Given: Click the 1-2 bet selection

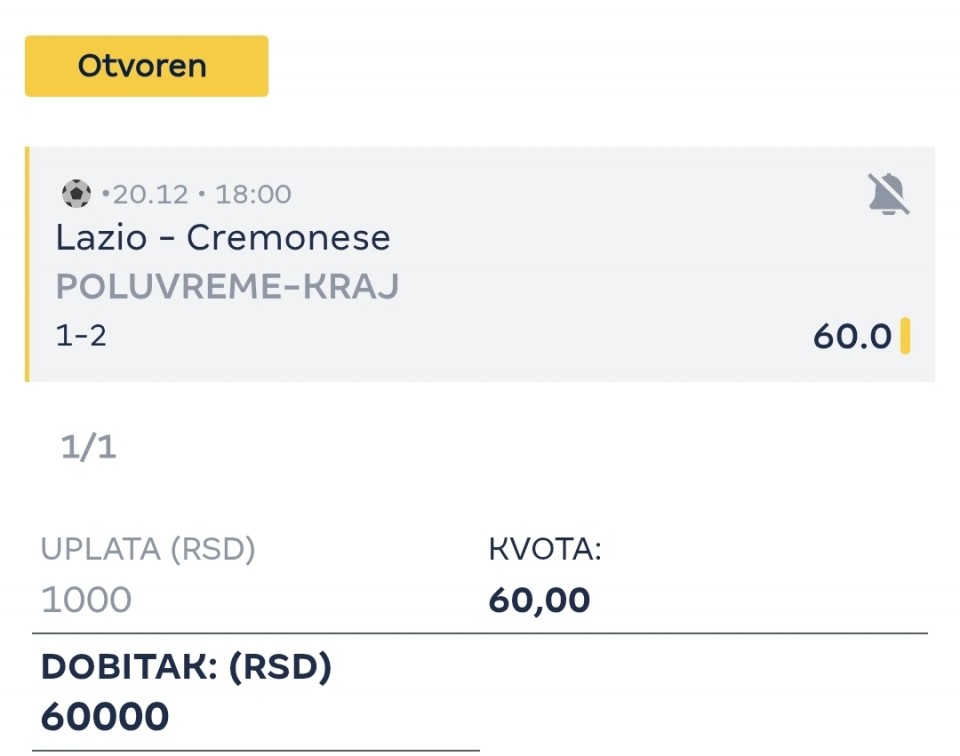Looking at the screenshot, I should [81, 336].
